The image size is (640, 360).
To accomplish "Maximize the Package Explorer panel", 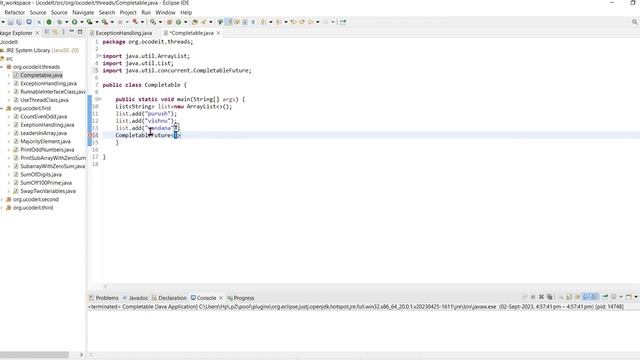I will (x=80, y=31).
